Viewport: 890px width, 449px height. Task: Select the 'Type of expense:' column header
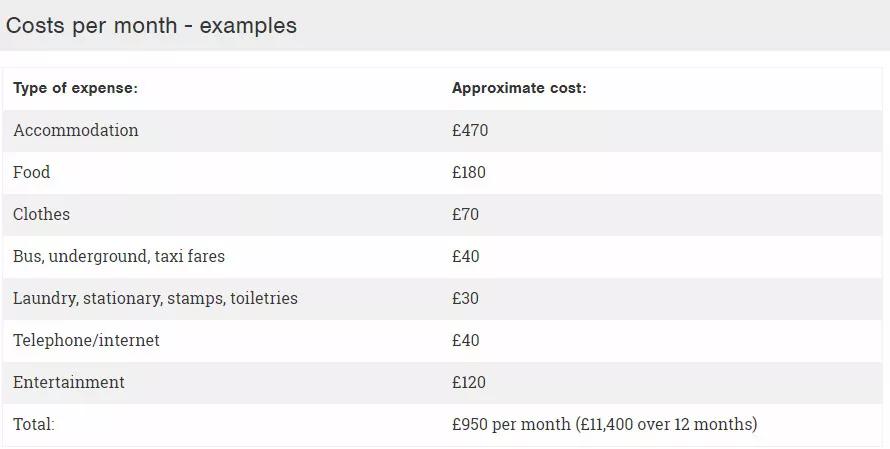[x=75, y=88]
